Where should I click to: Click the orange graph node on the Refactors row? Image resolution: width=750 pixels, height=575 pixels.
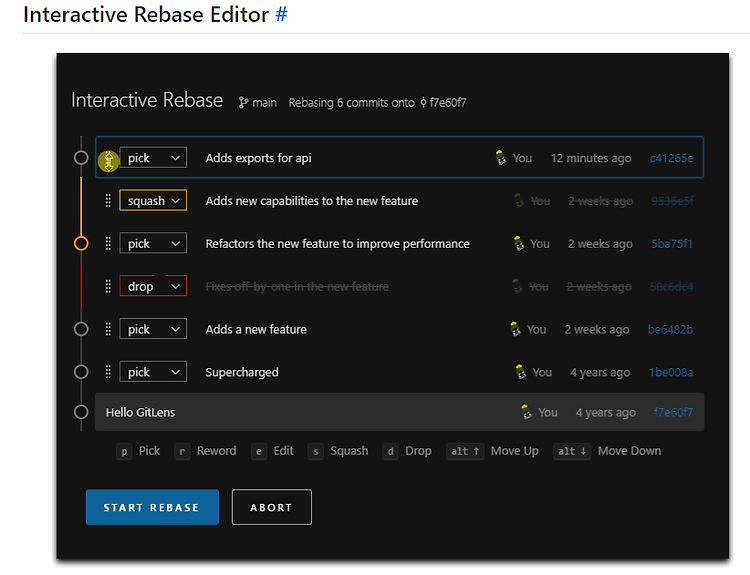[x=81, y=243]
